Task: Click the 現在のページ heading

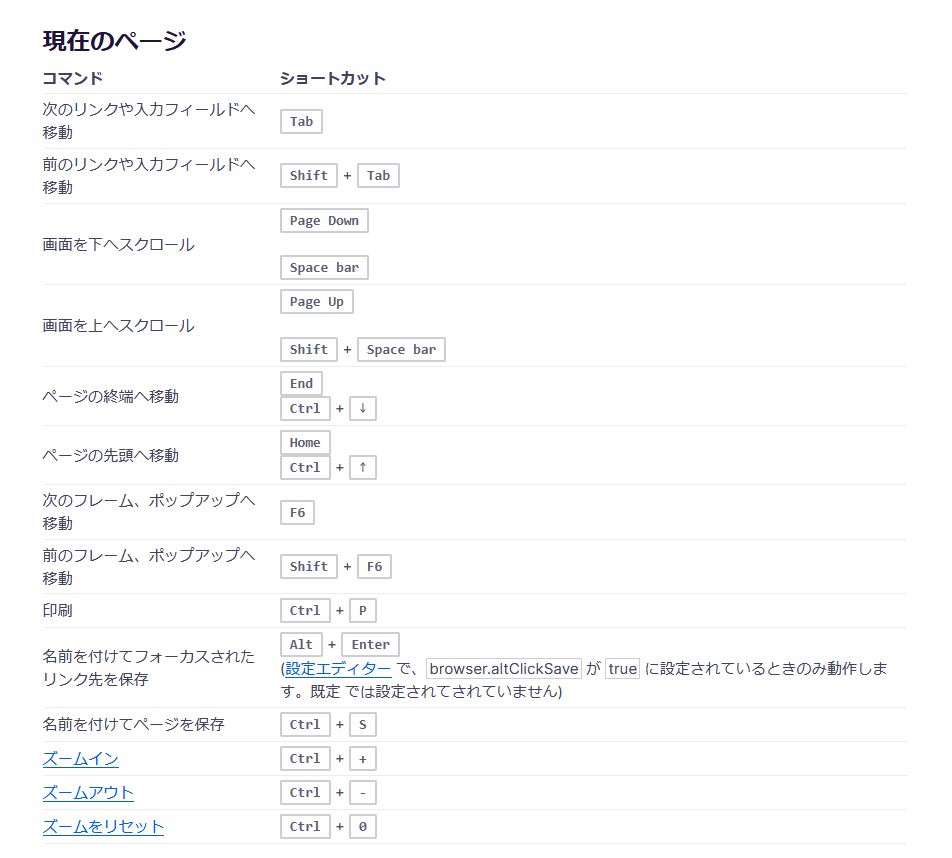Action: (x=114, y=41)
